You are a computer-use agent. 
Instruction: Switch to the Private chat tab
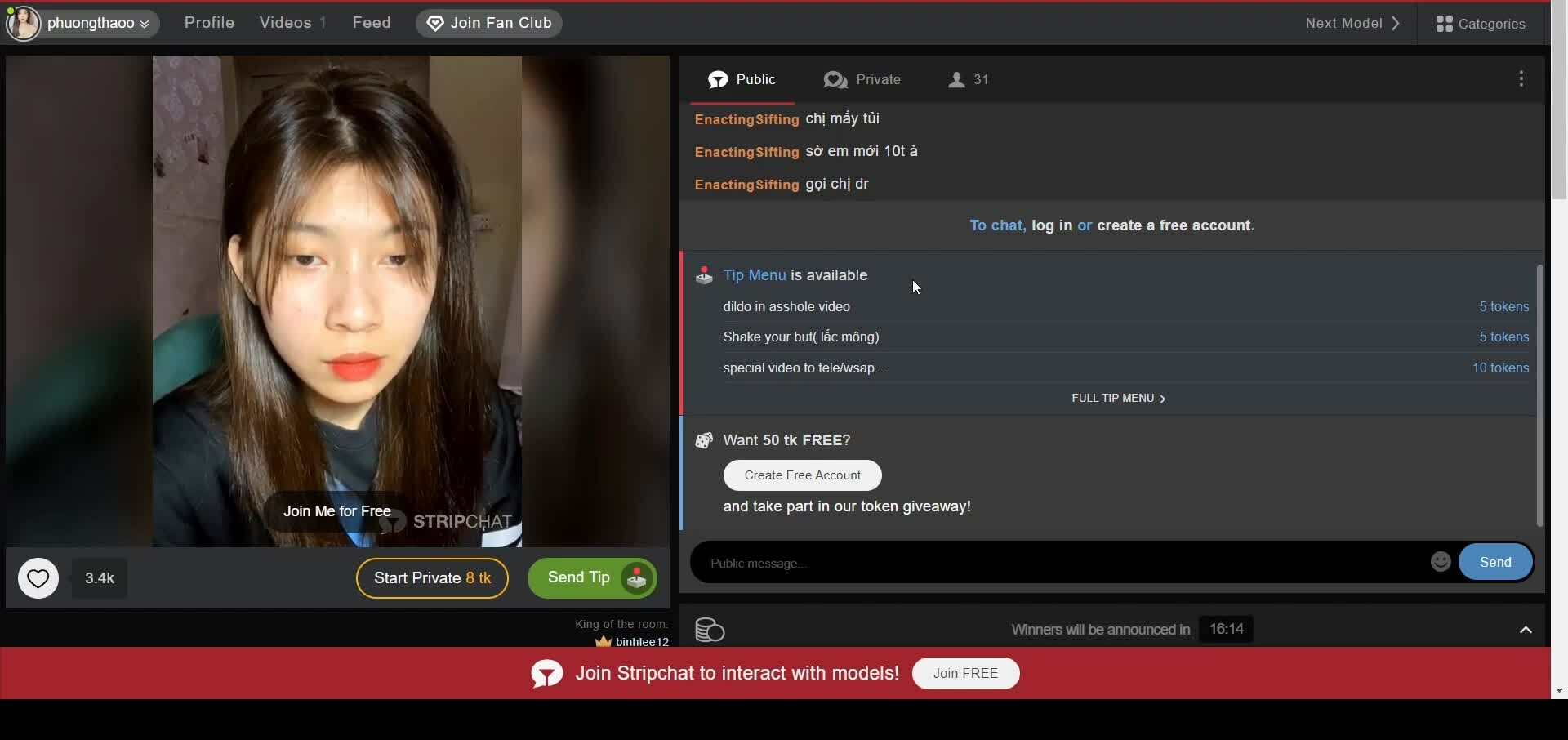[862, 80]
